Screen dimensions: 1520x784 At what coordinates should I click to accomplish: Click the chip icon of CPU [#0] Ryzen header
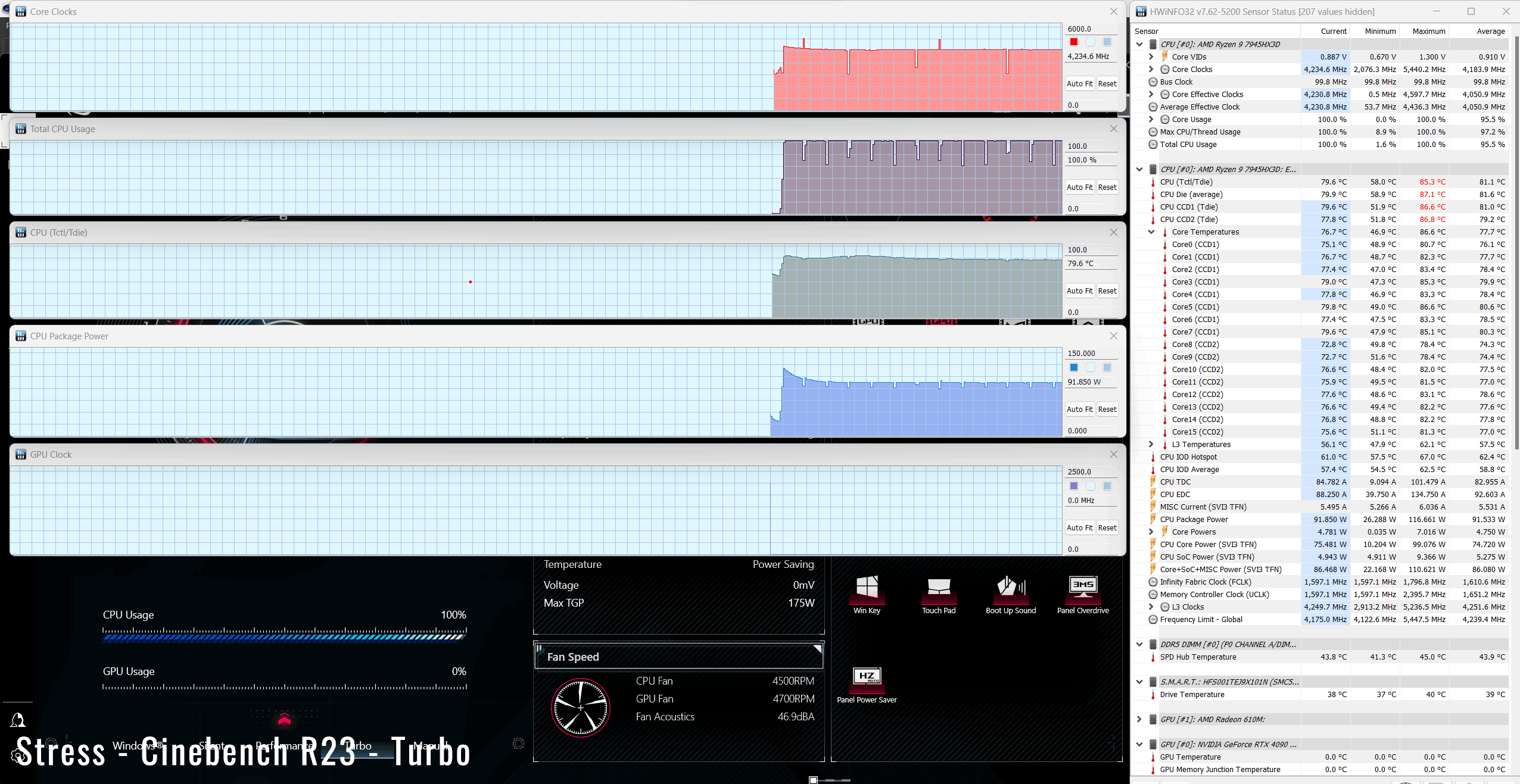pyautogui.click(x=1153, y=44)
